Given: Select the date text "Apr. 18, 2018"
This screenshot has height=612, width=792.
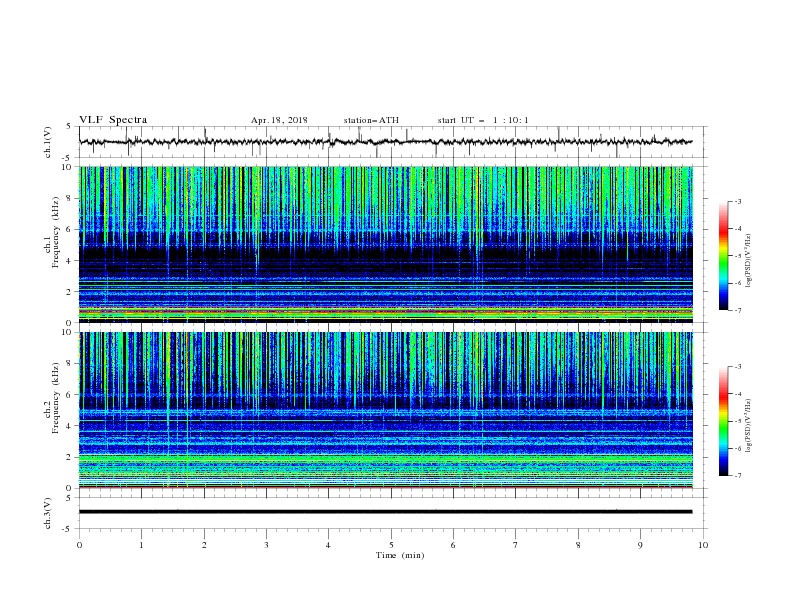Looking at the screenshot, I should pyautogui.click(x=279, y=120).
